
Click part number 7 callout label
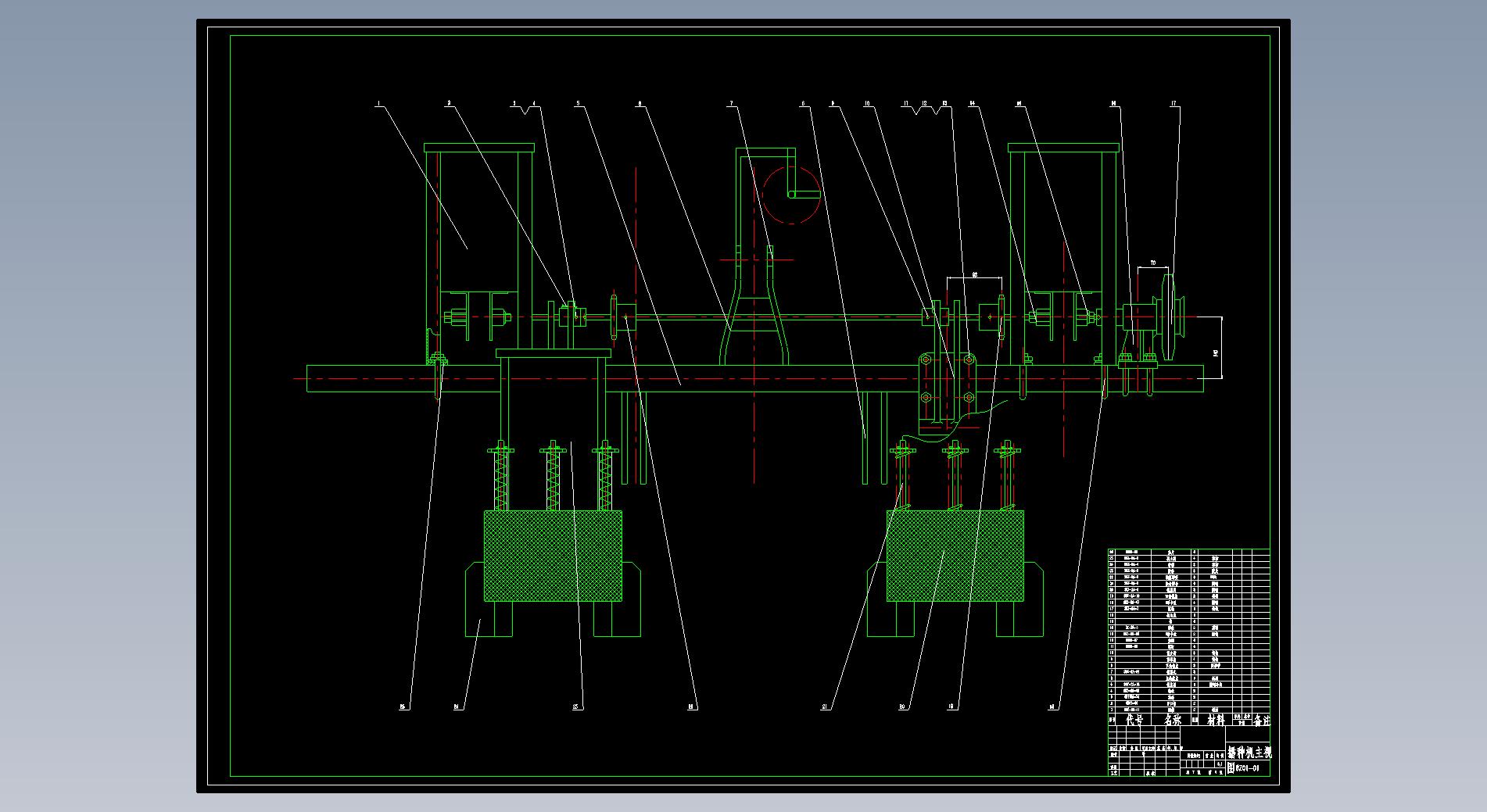pyautogui.click(x=732, y=103)
